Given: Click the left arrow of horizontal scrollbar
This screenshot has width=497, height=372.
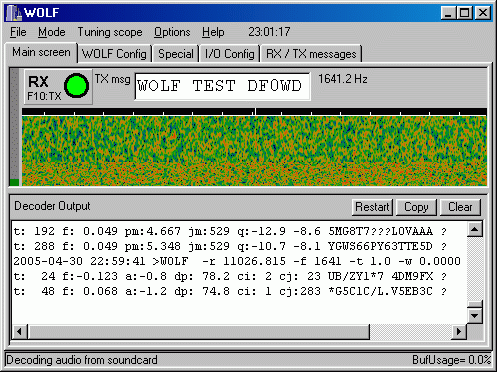Looking at the screenshot, I should tap(20, 332).
